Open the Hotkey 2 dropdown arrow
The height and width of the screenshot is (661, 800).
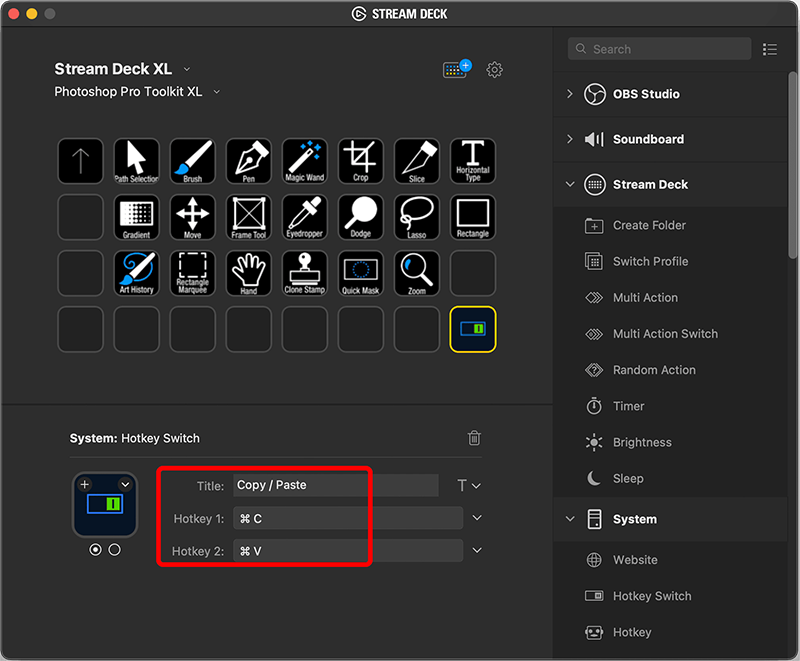(477, 550)
